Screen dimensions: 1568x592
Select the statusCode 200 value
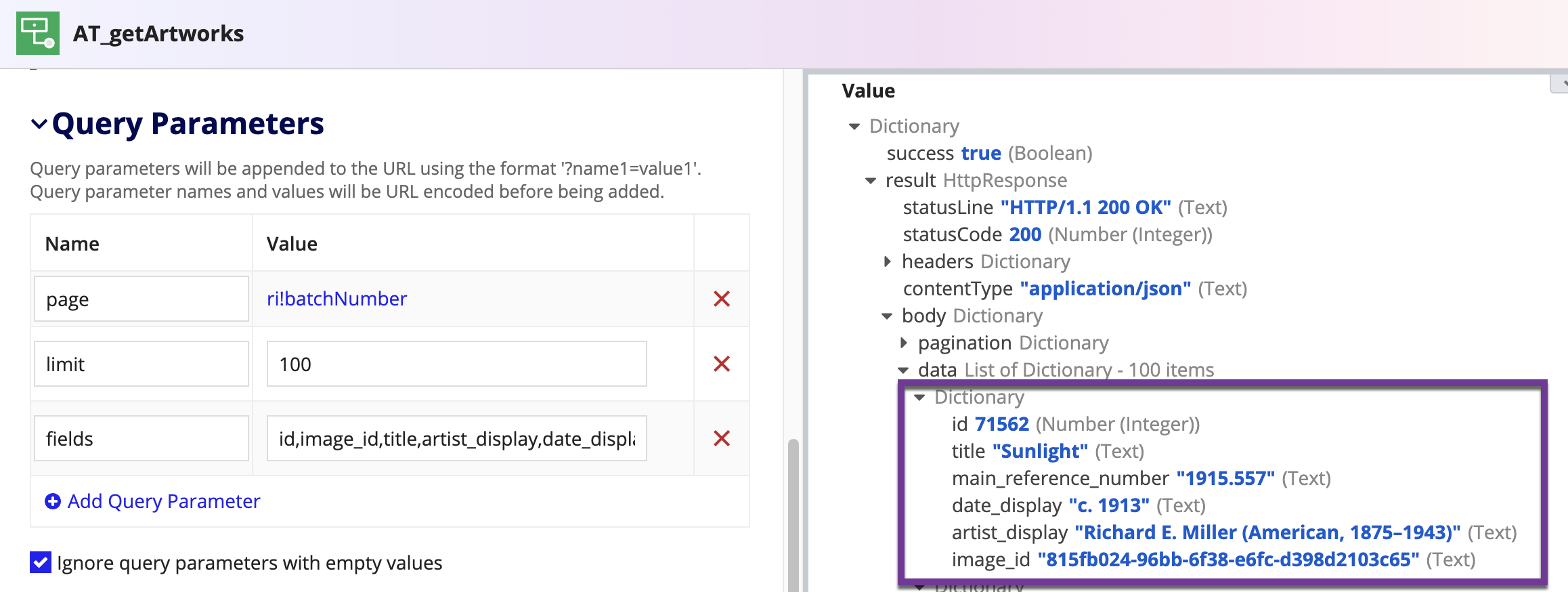tap(1025, 234)
